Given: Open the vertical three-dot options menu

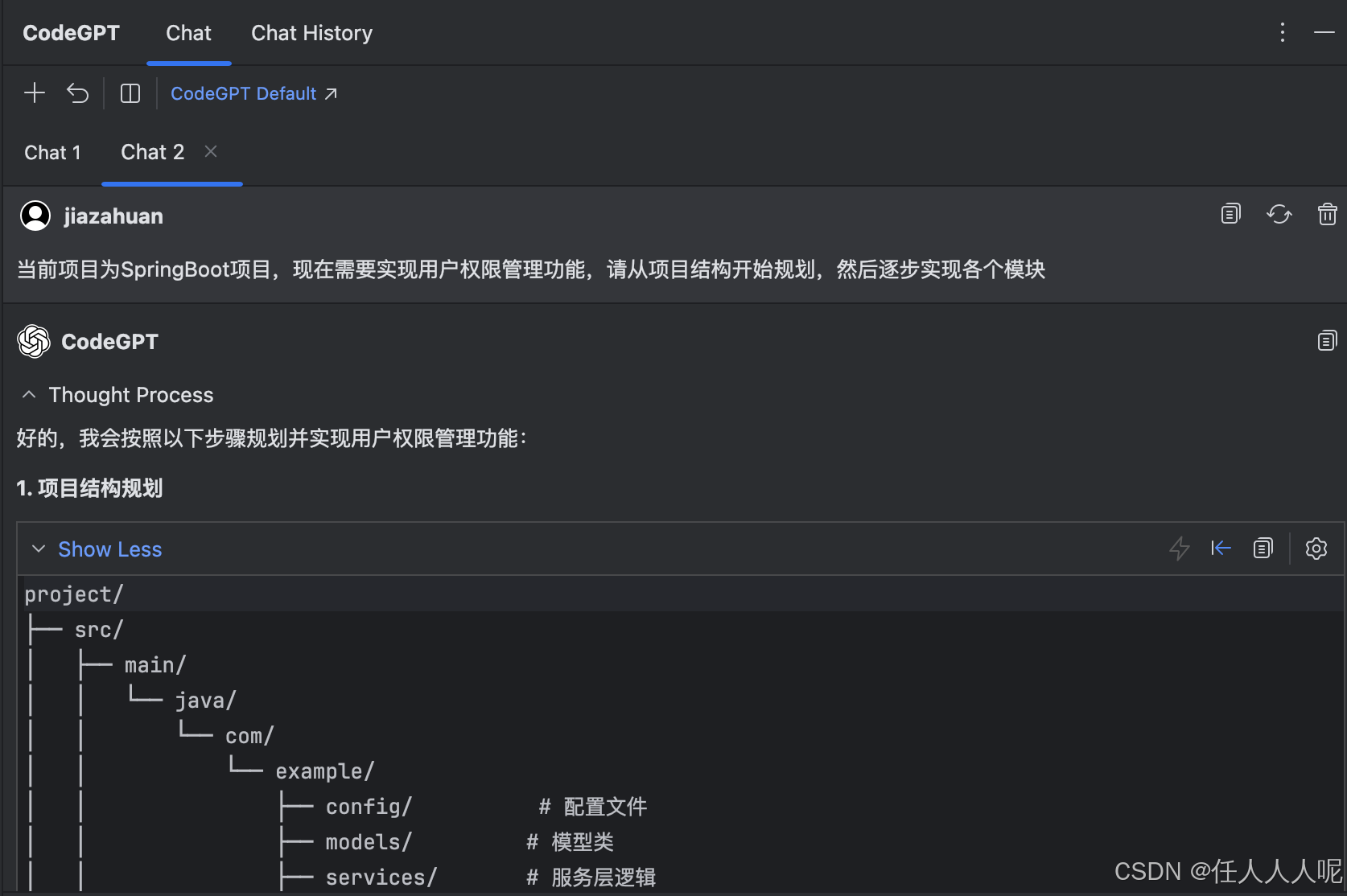Looking at the screenshot, I should [1283, 32].
